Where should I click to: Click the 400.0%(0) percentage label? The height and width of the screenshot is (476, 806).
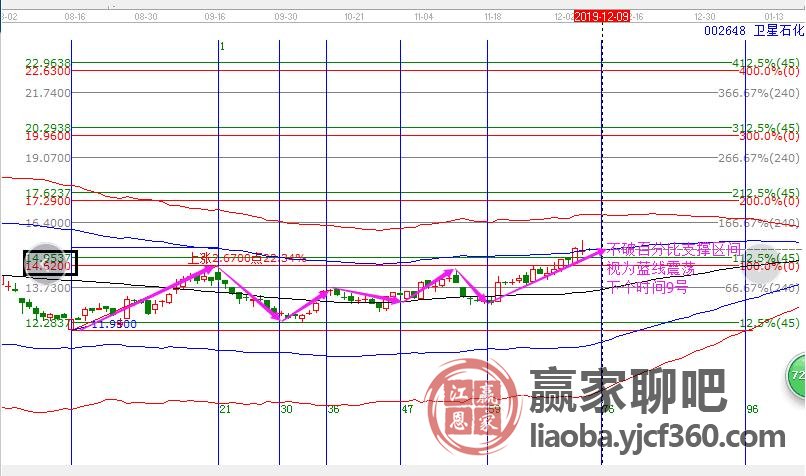pyautogui.click(x=770, y=71)
